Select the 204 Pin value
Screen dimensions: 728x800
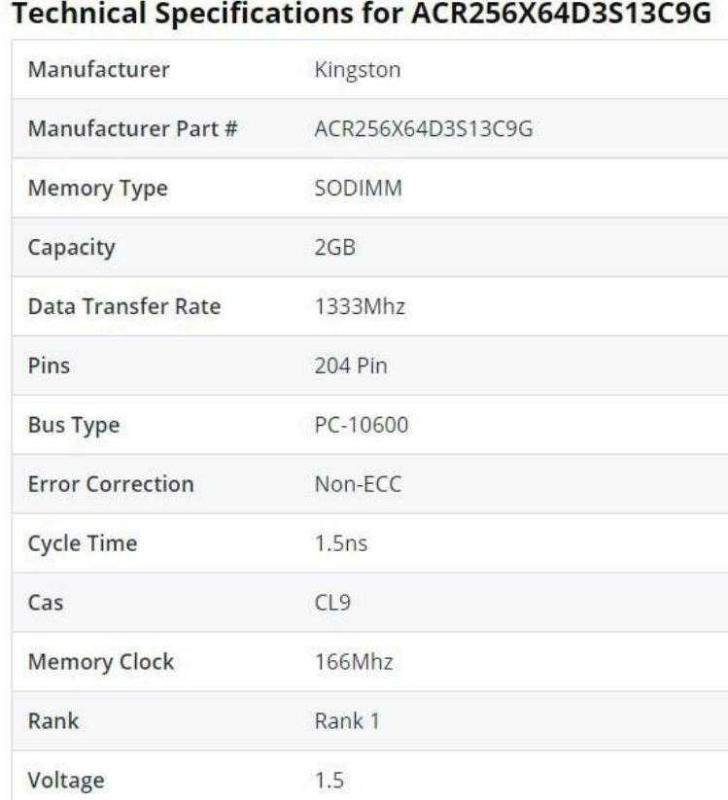(351, 366)
